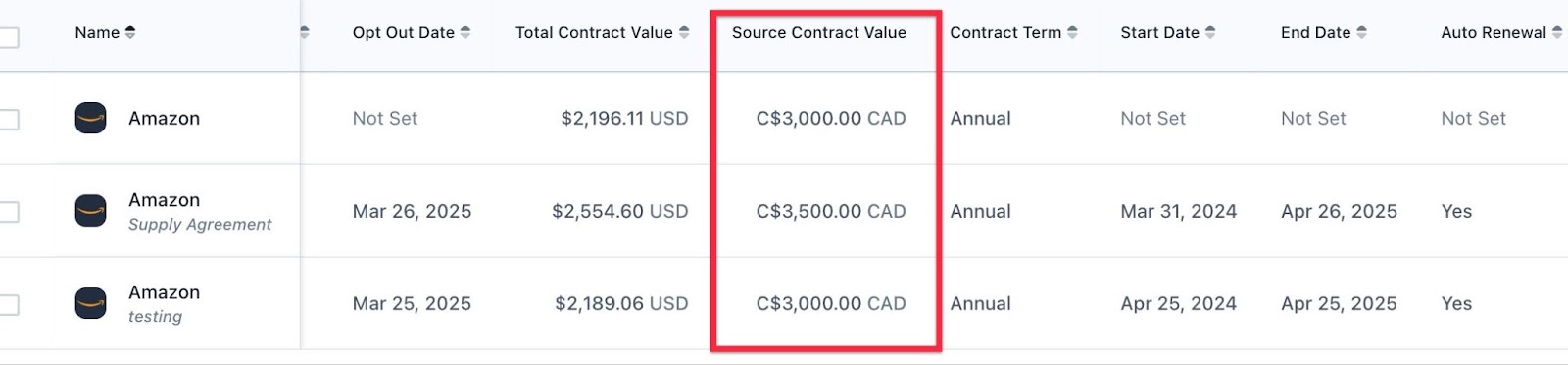Sort by Name column arrow icon
The width and height of the screenshot is (1568, 365).
130,32
